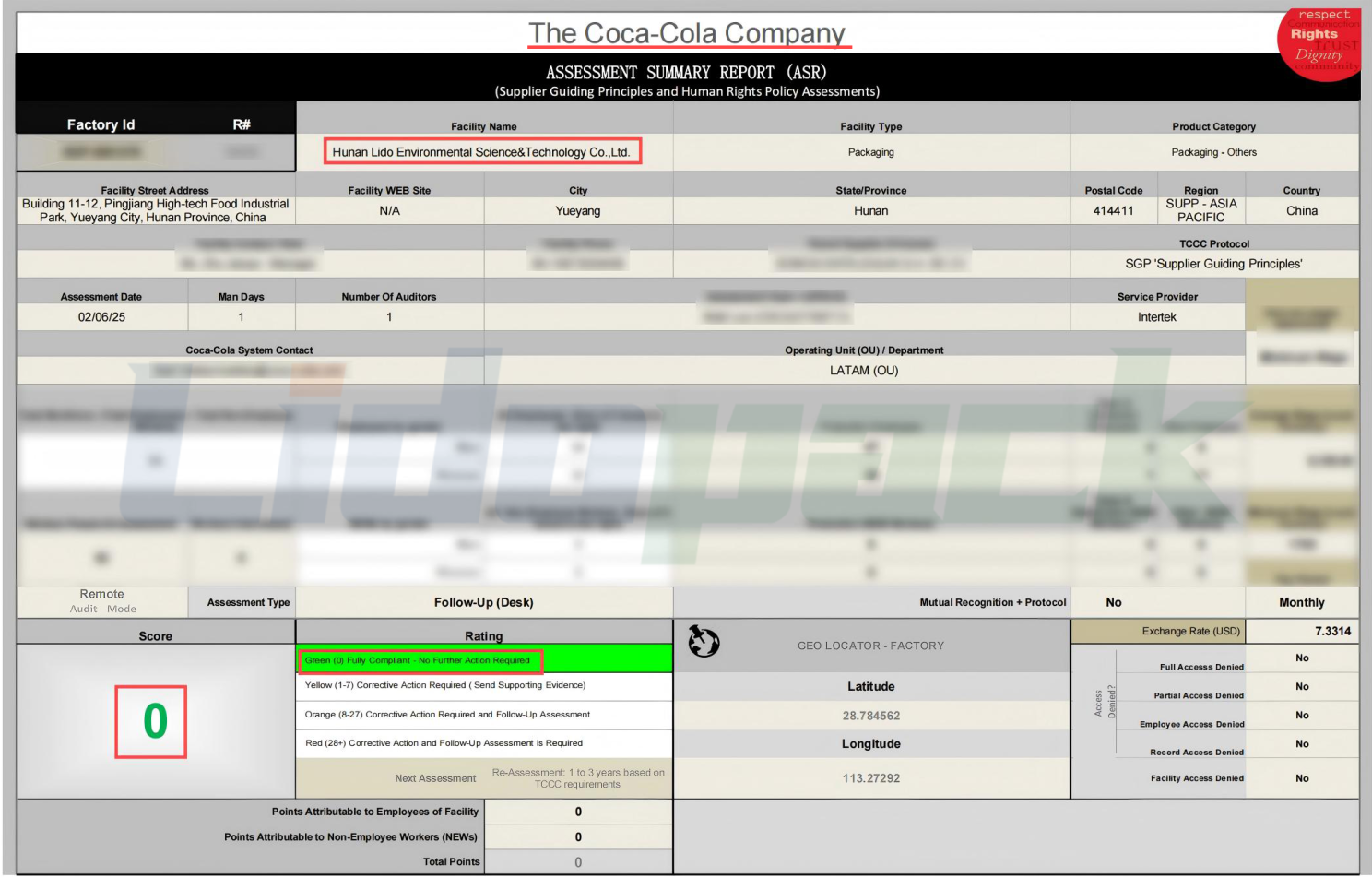
Task: Select the 'Building 11-12, Pingjiang High-tech' address
Action: click(155, 210)
